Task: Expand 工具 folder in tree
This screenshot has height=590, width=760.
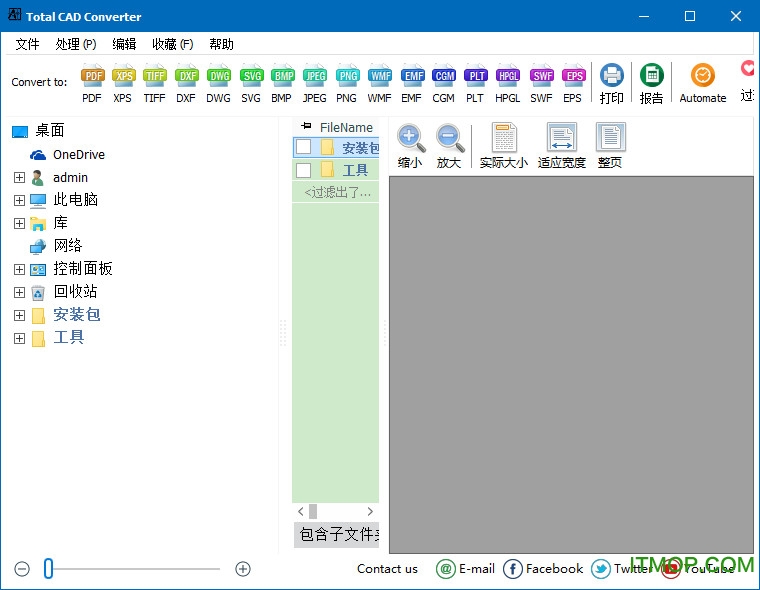Action: pos(19,338)
